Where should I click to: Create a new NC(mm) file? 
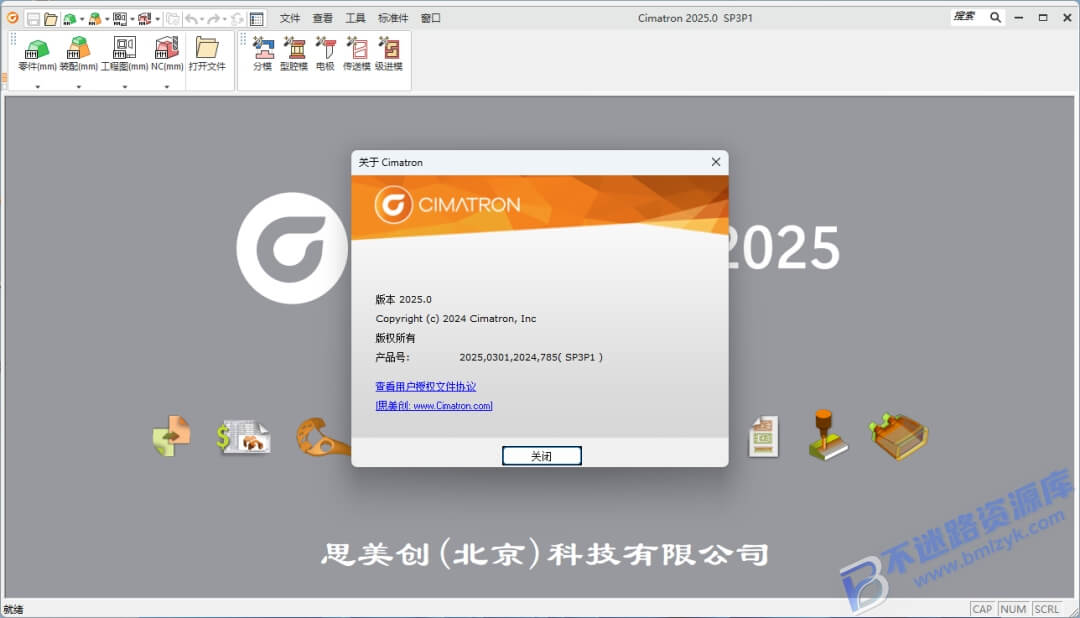(167, 54)
